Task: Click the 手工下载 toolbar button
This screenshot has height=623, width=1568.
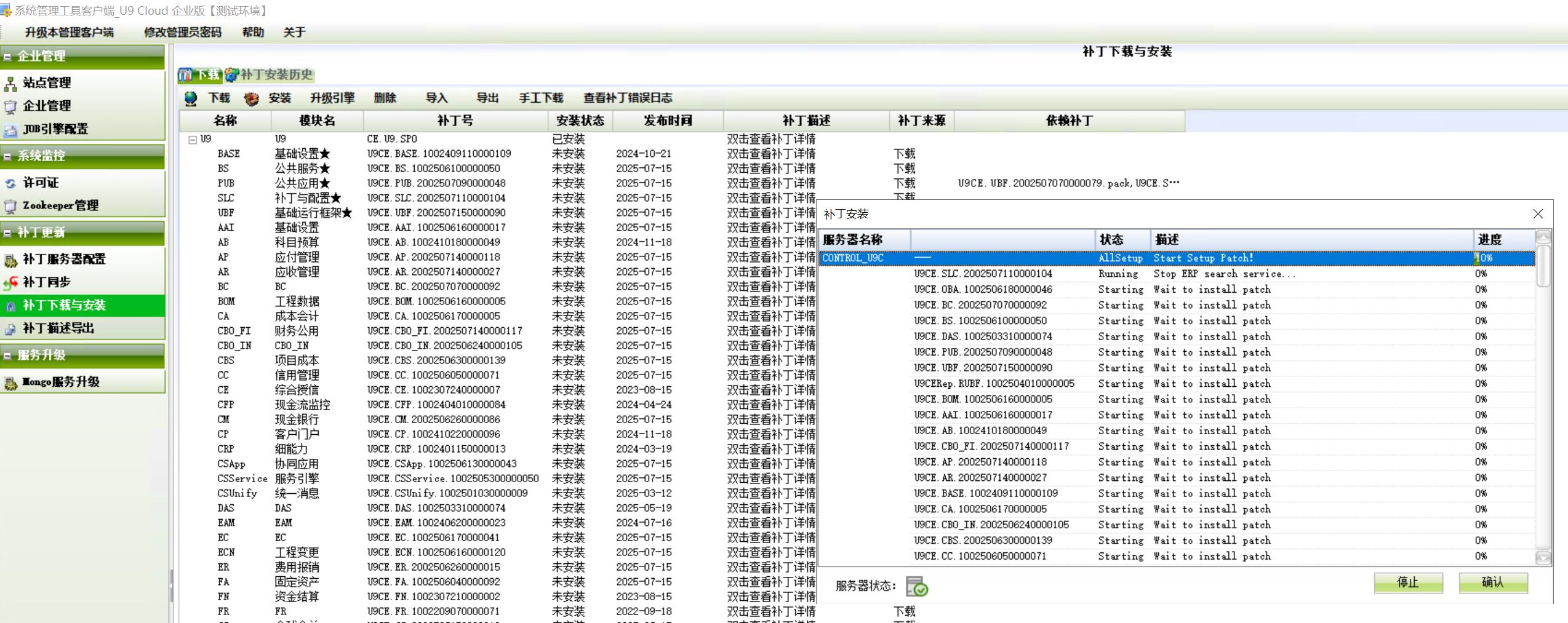Action: coord(541,98)
